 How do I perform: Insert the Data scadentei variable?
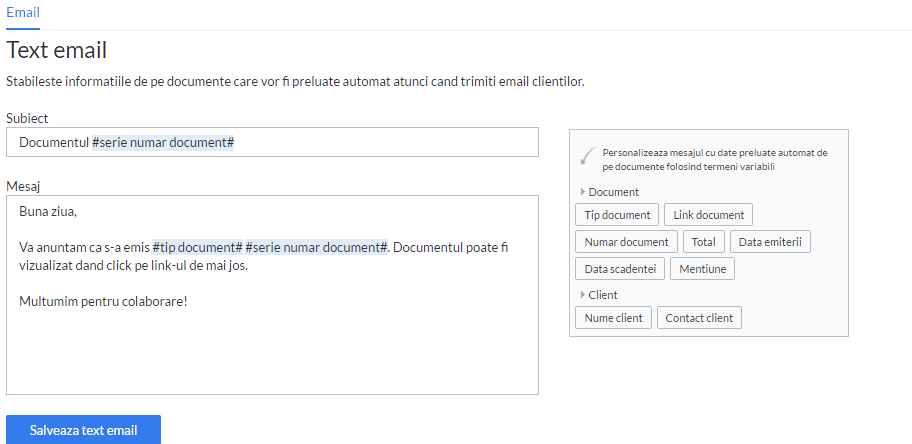pyautogui.click(x=620, y=269)
